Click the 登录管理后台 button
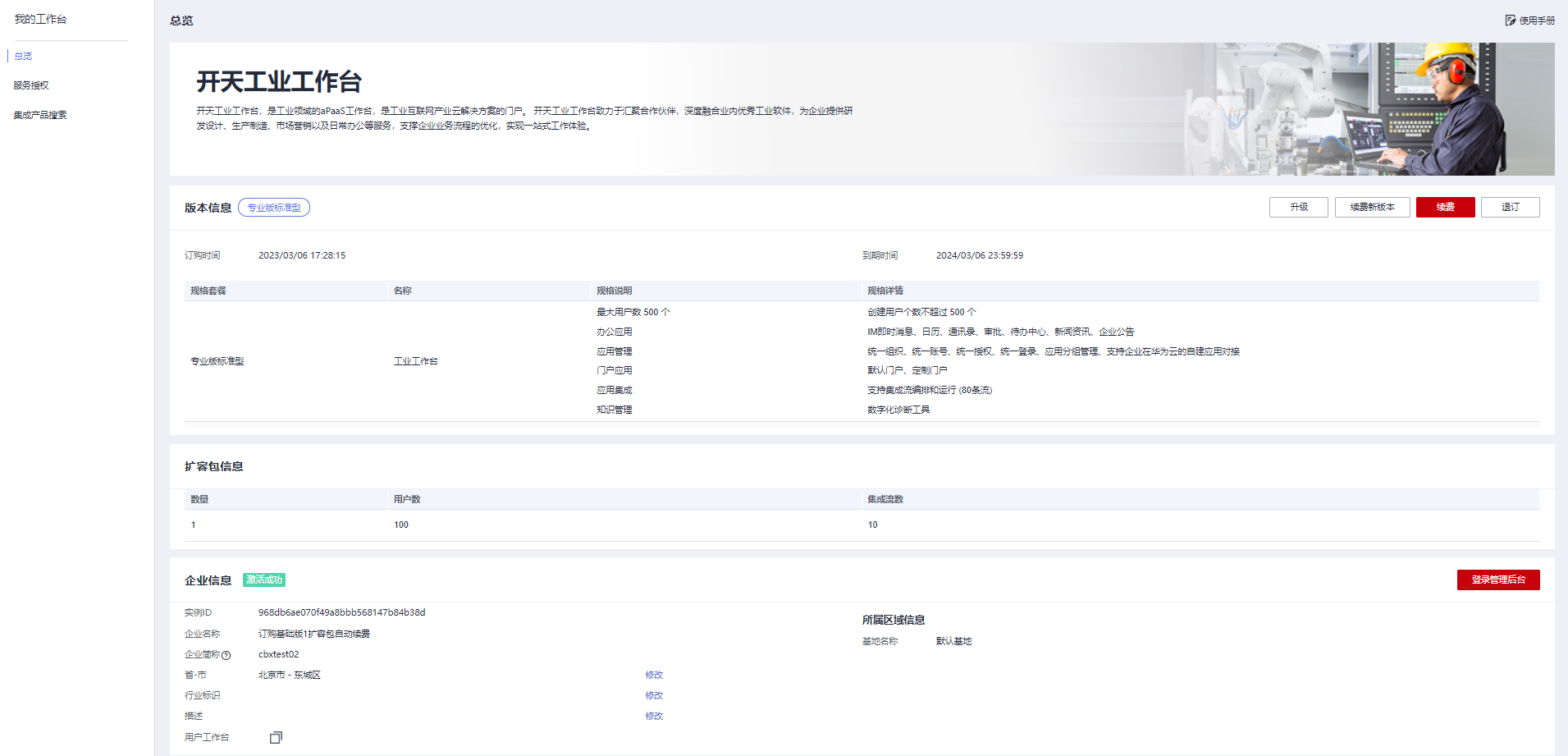 [x=1498, y=580]
